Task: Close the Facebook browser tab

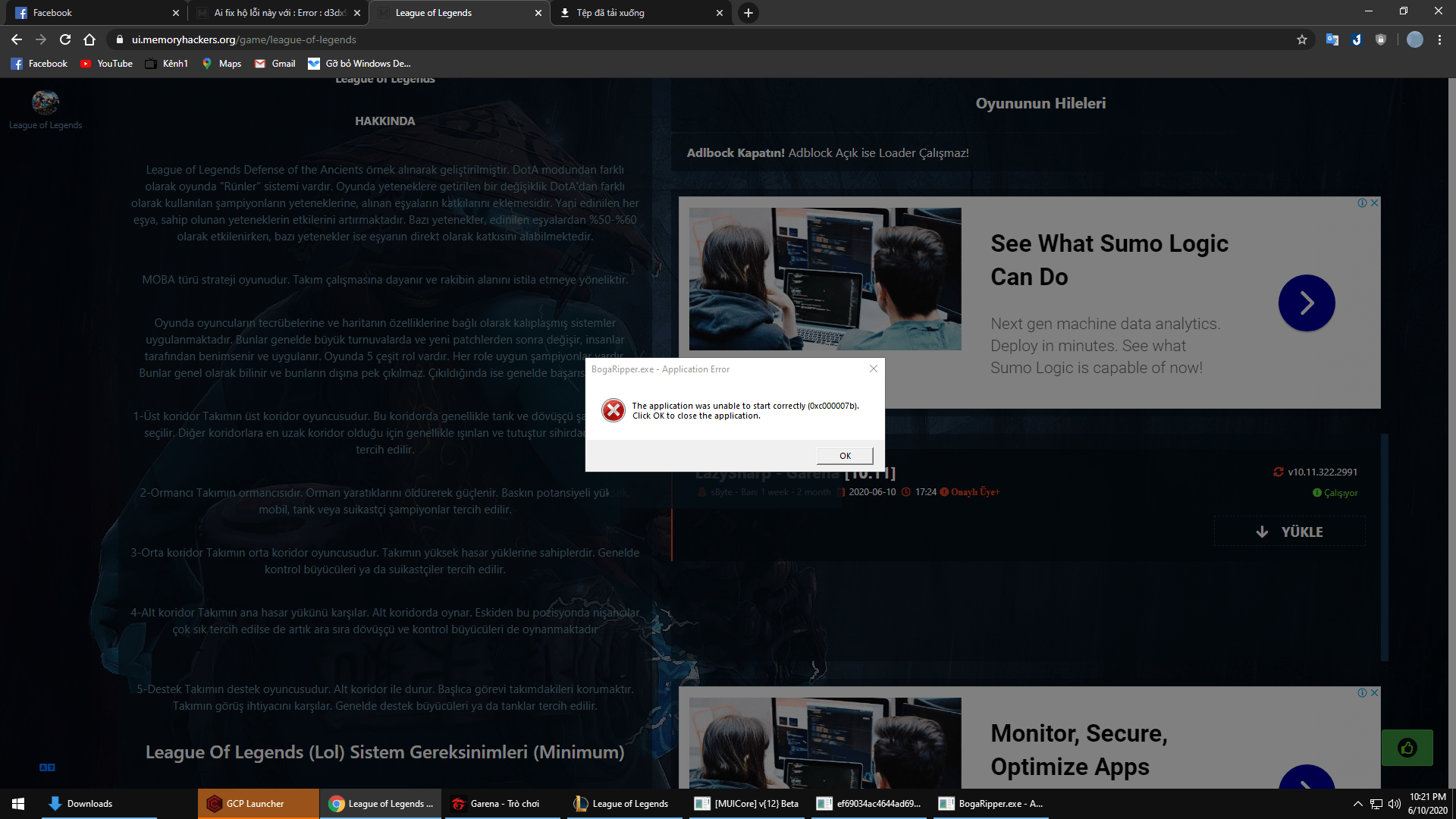Action: 176,13
